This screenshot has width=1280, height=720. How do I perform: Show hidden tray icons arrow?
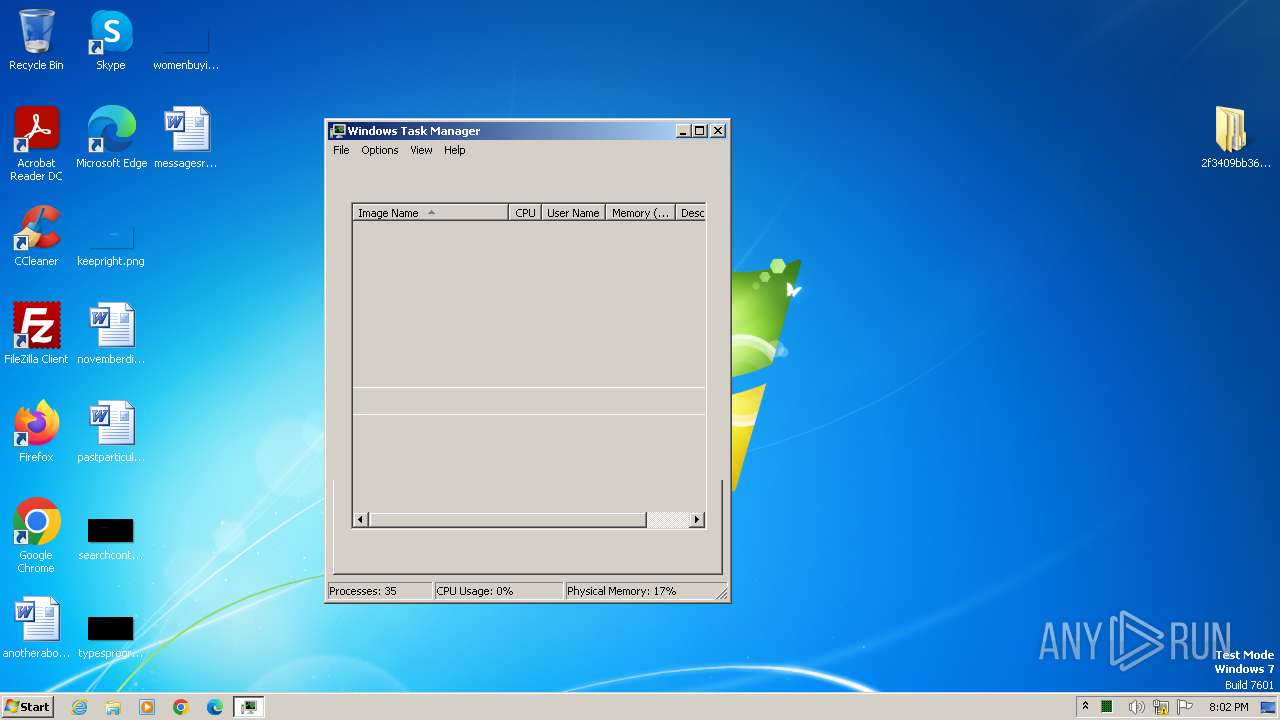point(1085,707)
